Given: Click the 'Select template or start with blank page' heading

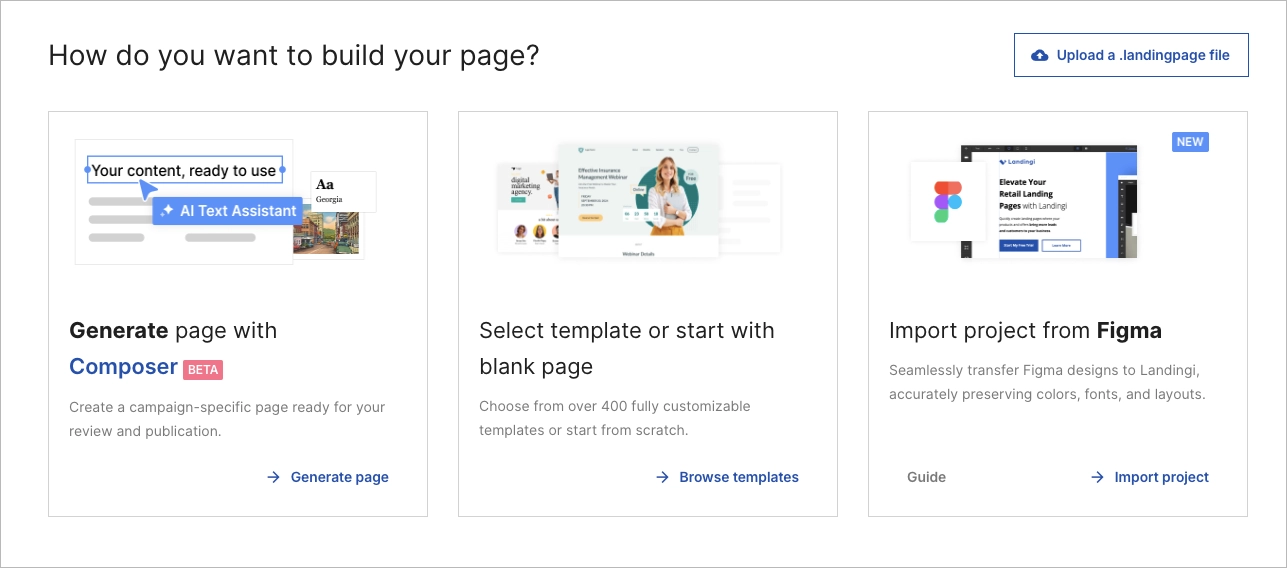Looking at the screenshot, I should [x=627, y=348].
